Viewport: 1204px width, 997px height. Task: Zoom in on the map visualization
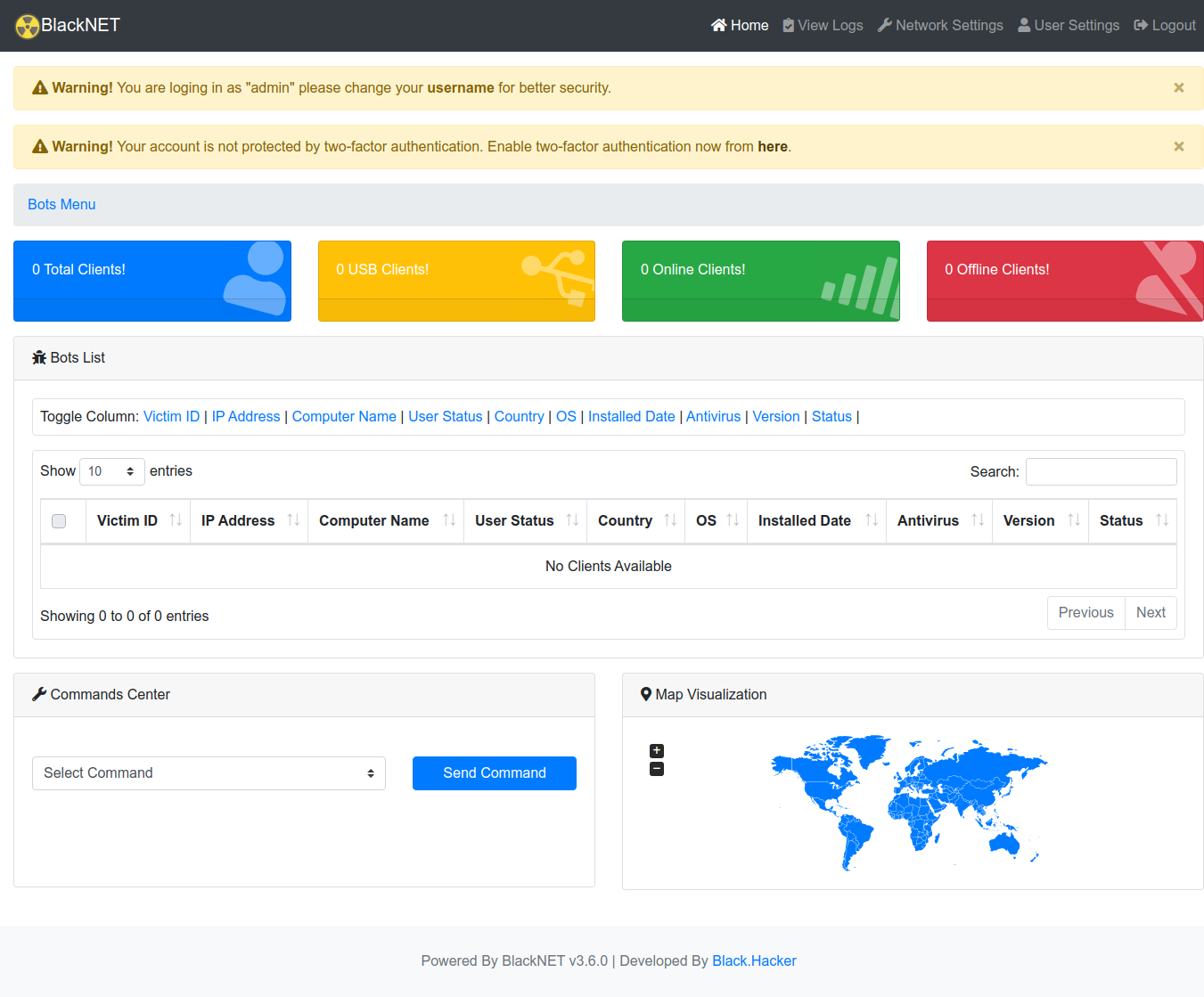coord(657,751)
